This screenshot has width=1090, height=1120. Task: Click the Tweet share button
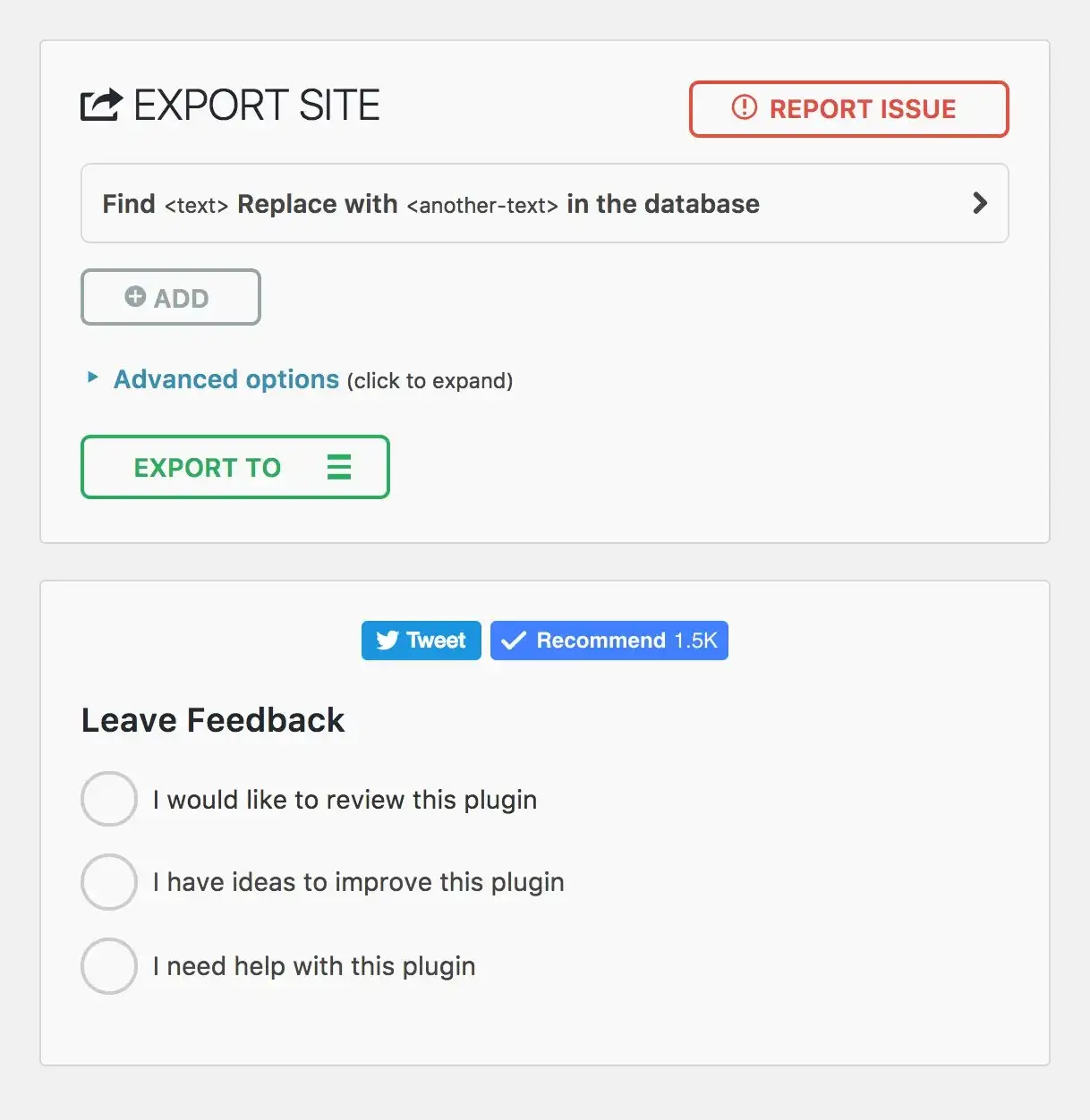[421, 640]
